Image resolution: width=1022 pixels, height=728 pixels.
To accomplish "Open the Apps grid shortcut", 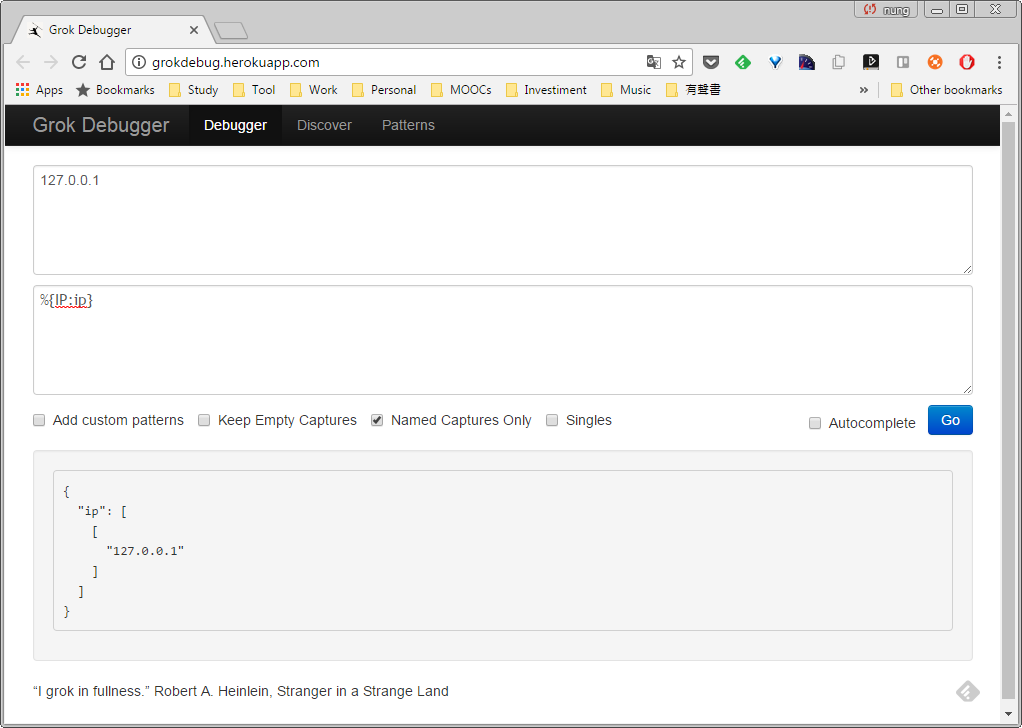I will point(39,90).
